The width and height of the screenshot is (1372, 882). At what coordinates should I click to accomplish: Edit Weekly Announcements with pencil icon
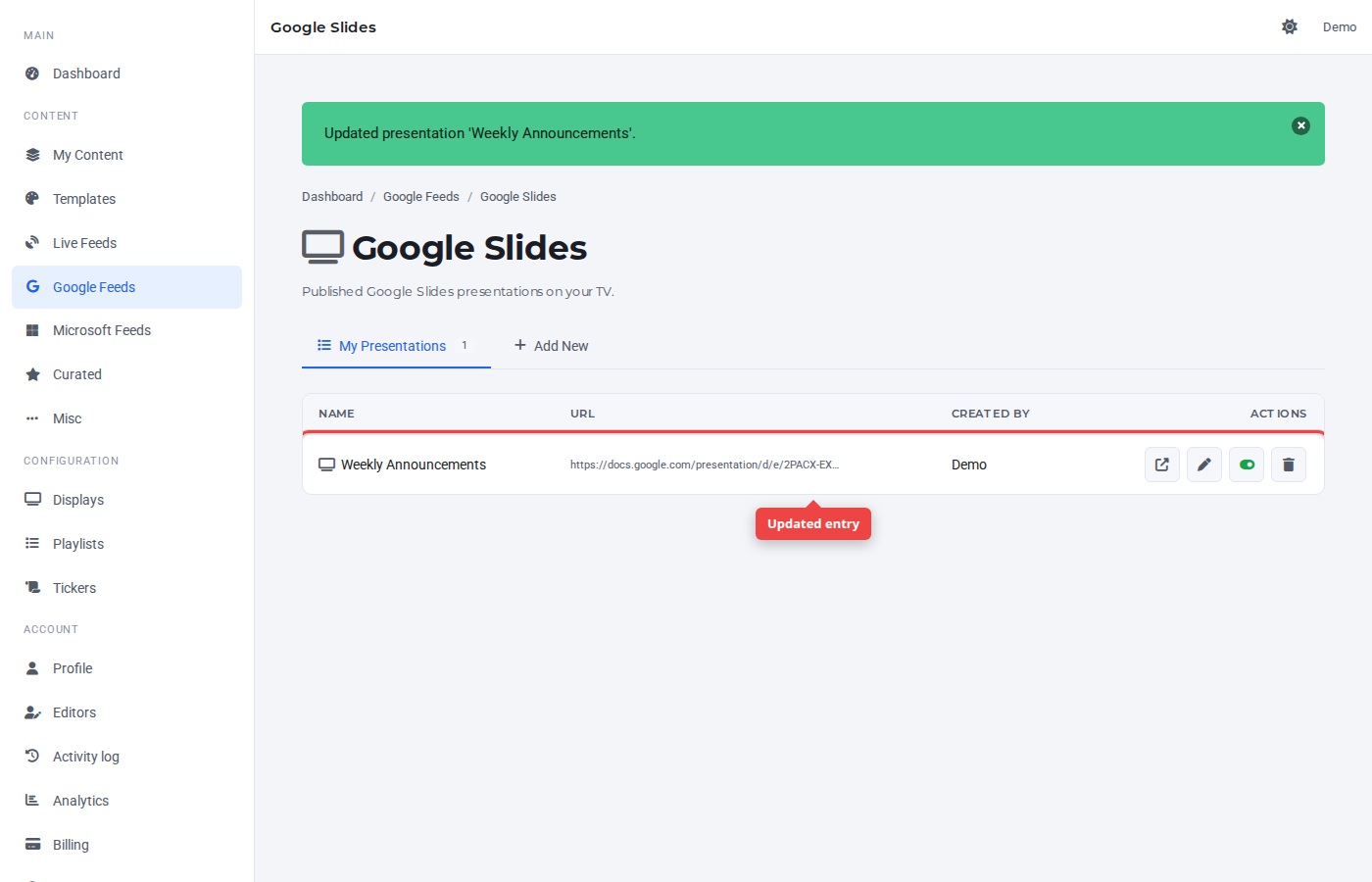1204,465
